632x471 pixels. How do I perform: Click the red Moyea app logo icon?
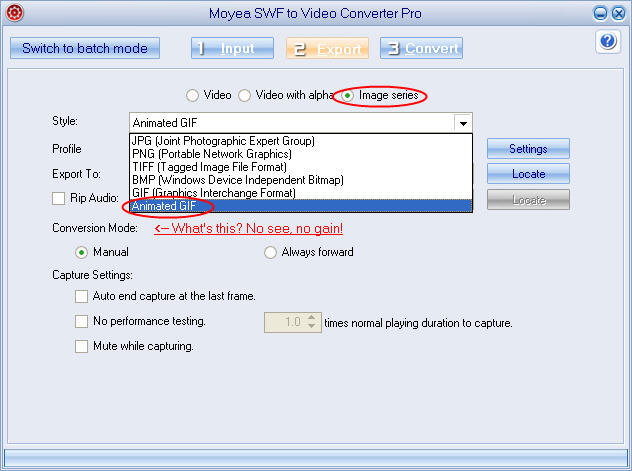(15, 12)
